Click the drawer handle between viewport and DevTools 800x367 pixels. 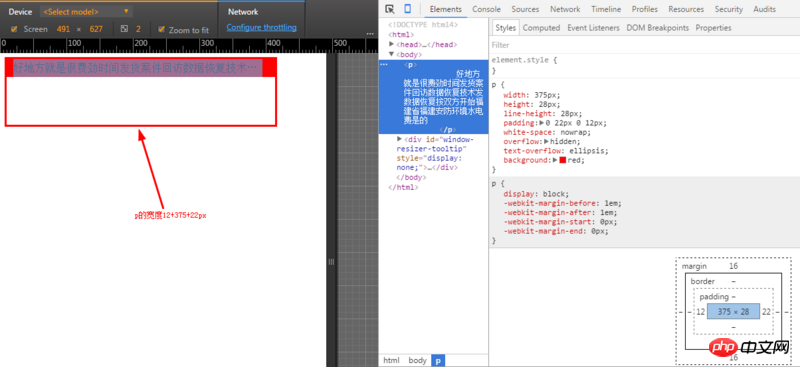point(331,261)
